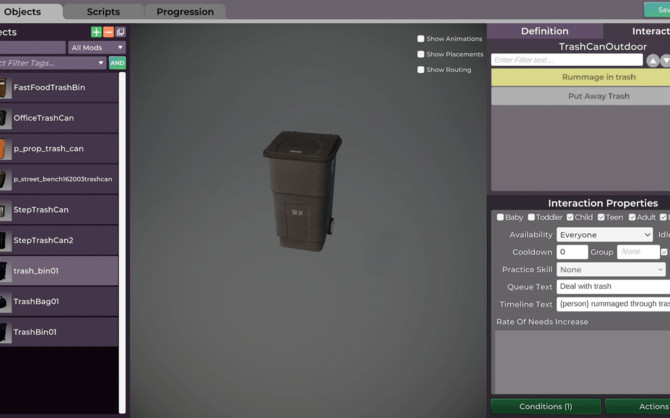Screen dimensions: 670x418
Task: Click the Timeline Text field
Action: [x=613, y=304]
